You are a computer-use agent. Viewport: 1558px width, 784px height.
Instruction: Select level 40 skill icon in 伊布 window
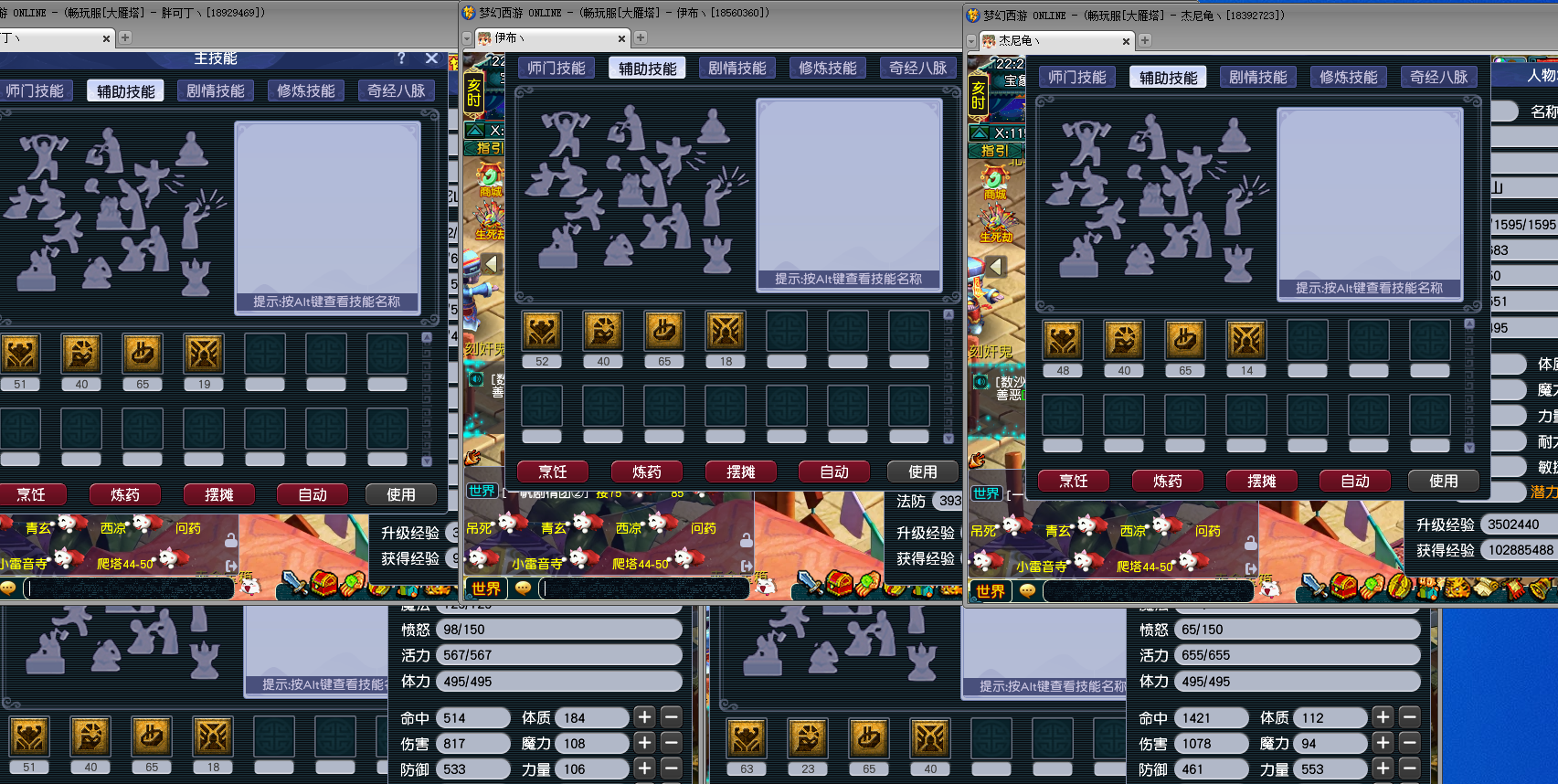point(603,331)
